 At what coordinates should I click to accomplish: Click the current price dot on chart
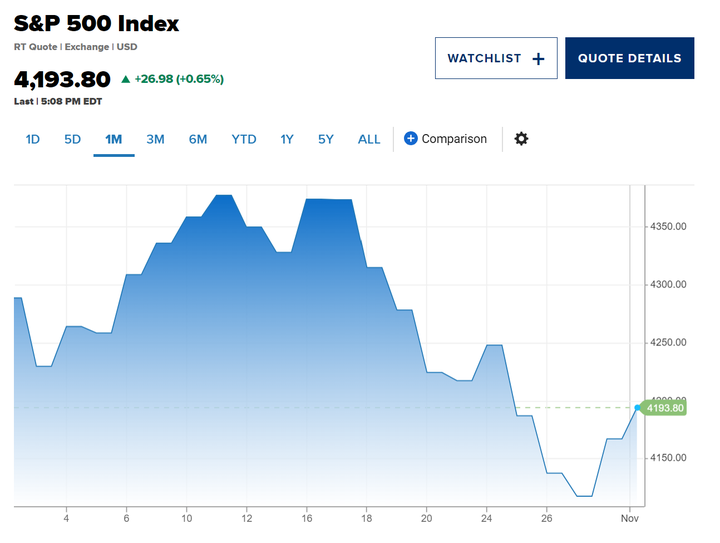coord(637,408)
